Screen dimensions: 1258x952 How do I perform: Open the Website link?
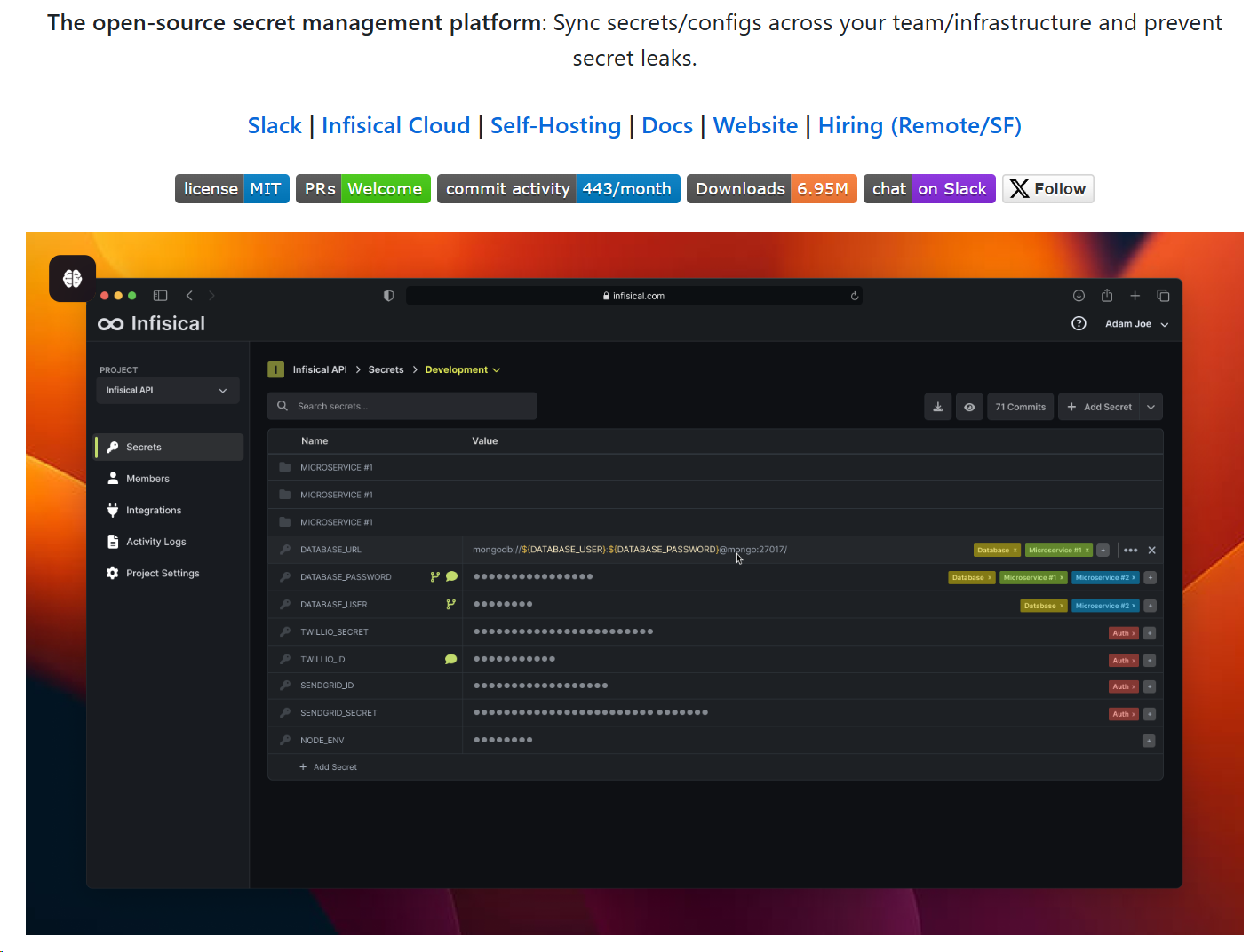pos(755,125)
